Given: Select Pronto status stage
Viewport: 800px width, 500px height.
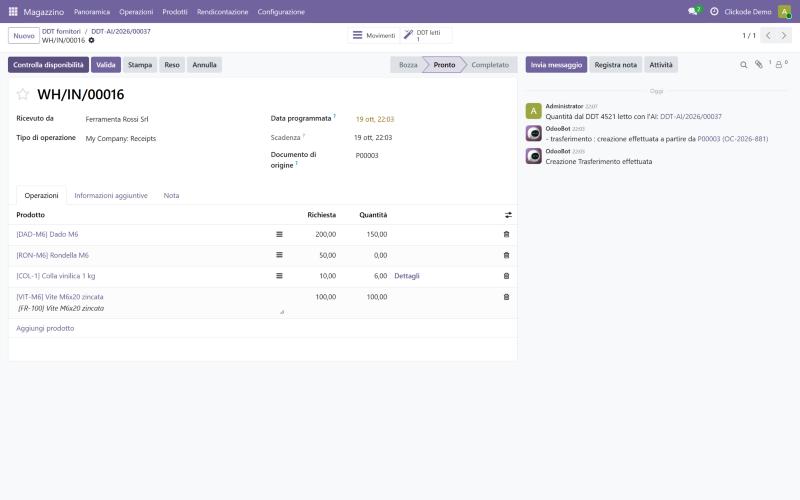Looking at the screenshot, I should pos(444,65).
